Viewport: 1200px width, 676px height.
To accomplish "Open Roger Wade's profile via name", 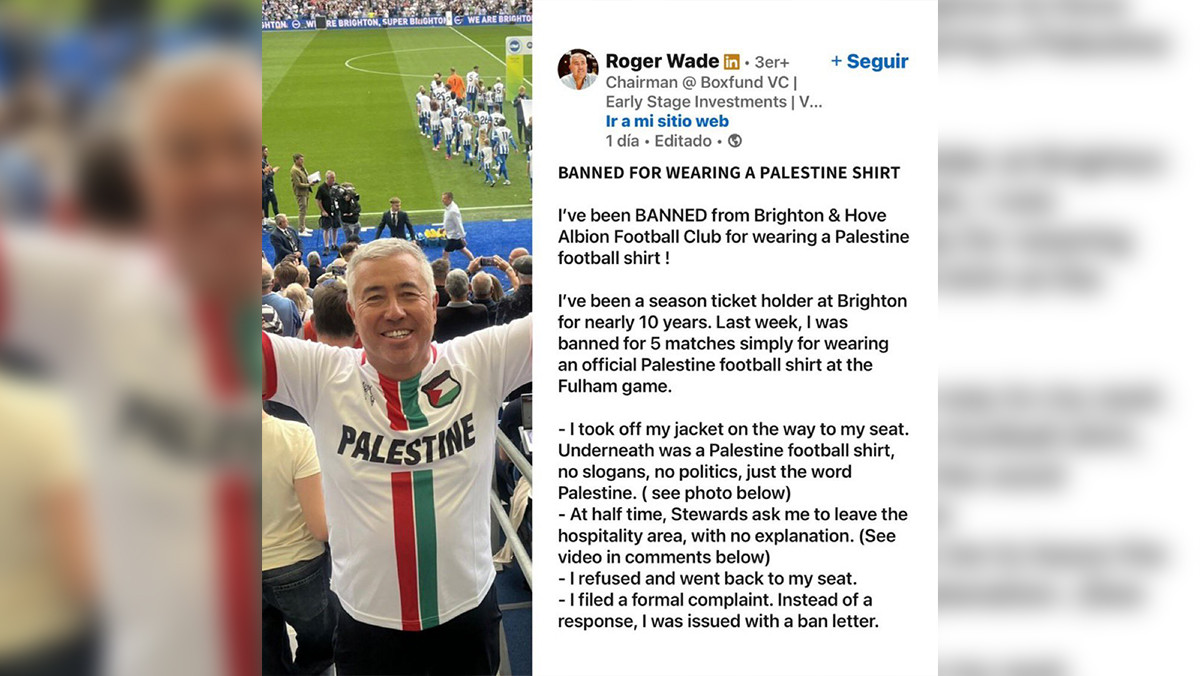I will tap(662, 61).
